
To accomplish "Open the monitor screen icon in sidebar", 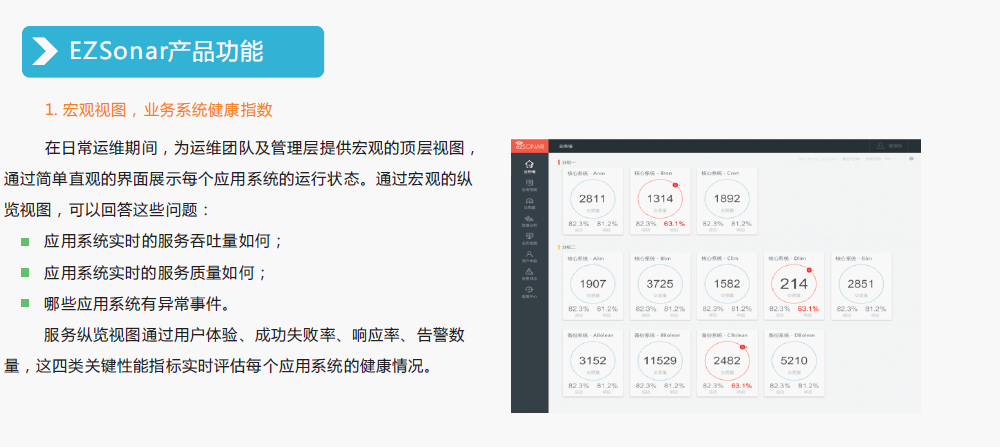I will coord(529,236).
